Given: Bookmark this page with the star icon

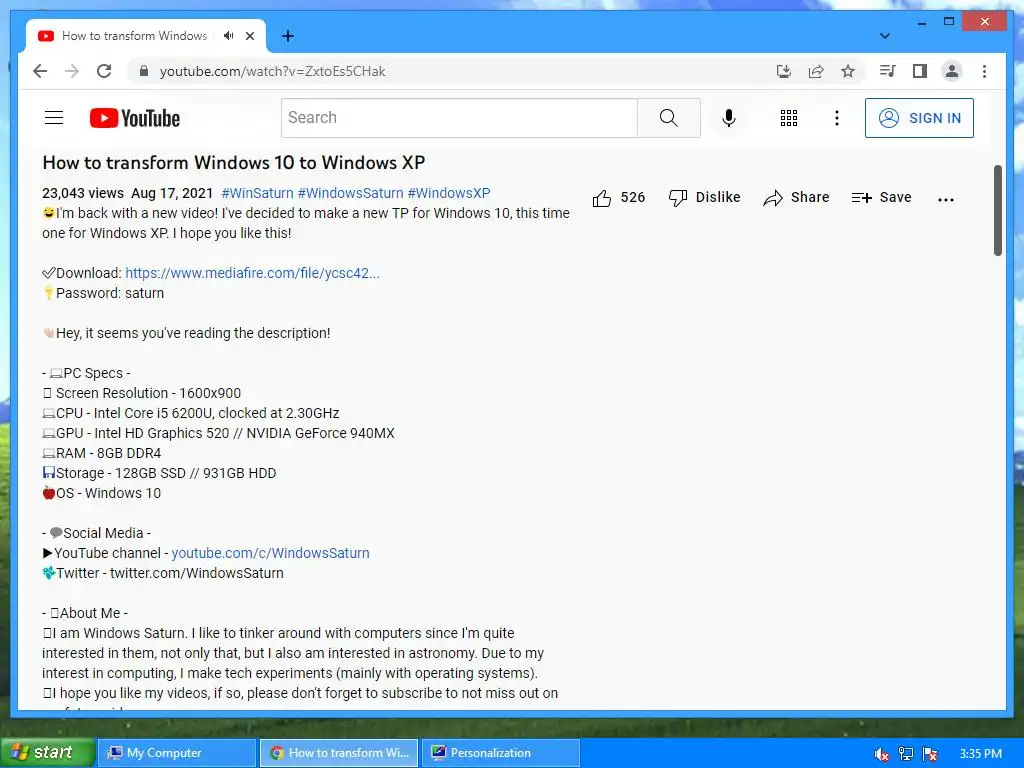Looking at the screenshot, I should pos(848,71).
